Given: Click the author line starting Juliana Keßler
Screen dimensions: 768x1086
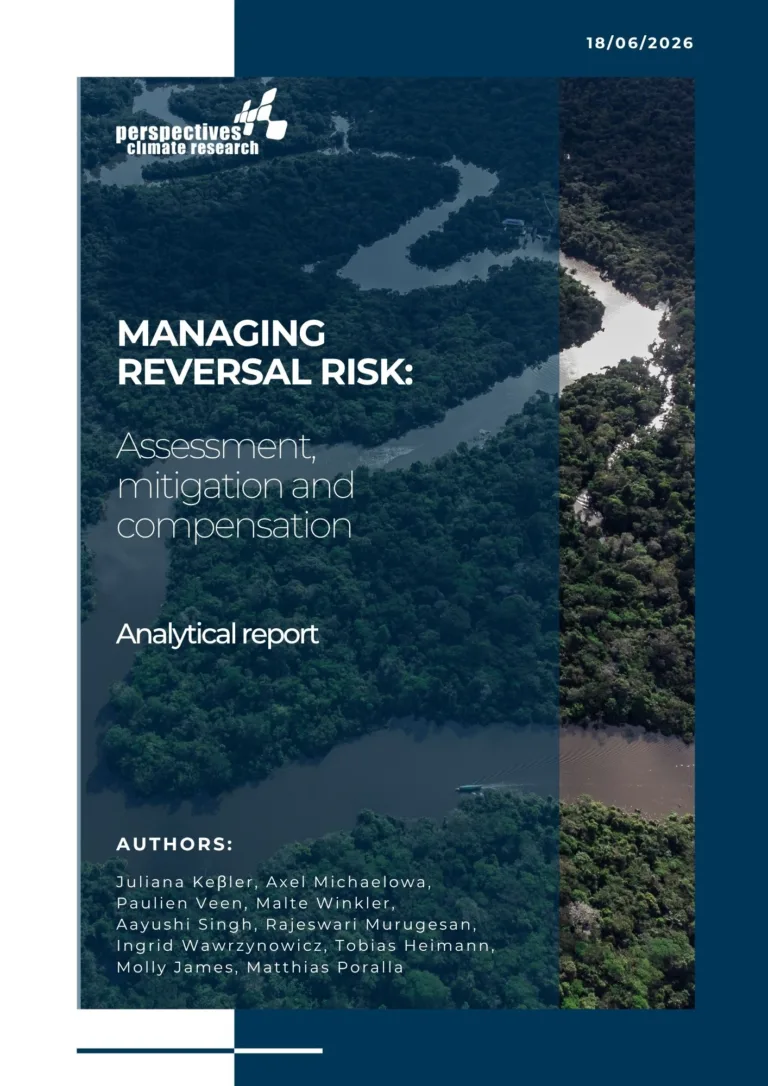Looking at the screenshot, I should 274,884.
